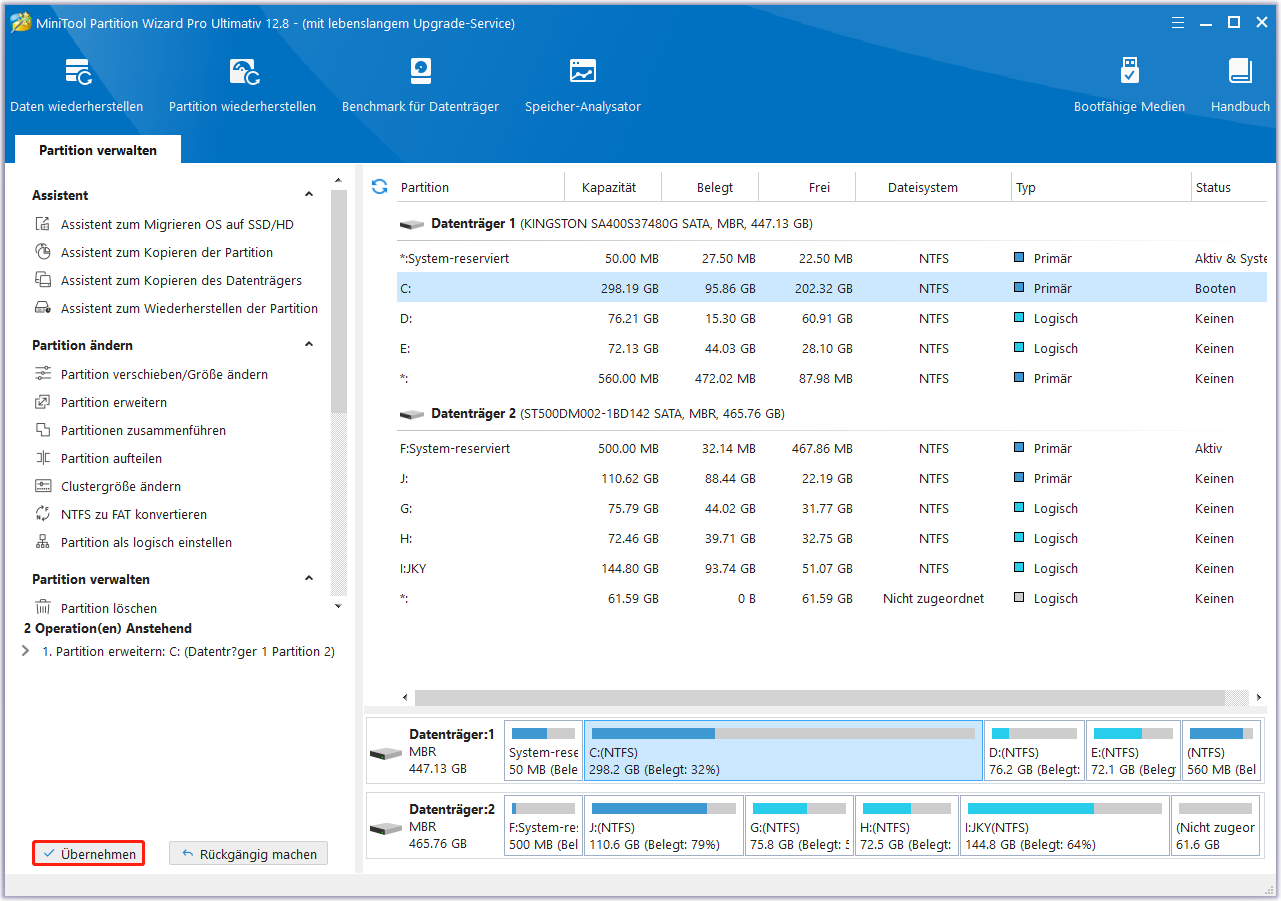The width and height of the screenshot is (1281, 901).
Task: Collapse the Partition verwalten section
Action: tap(309, 579)
